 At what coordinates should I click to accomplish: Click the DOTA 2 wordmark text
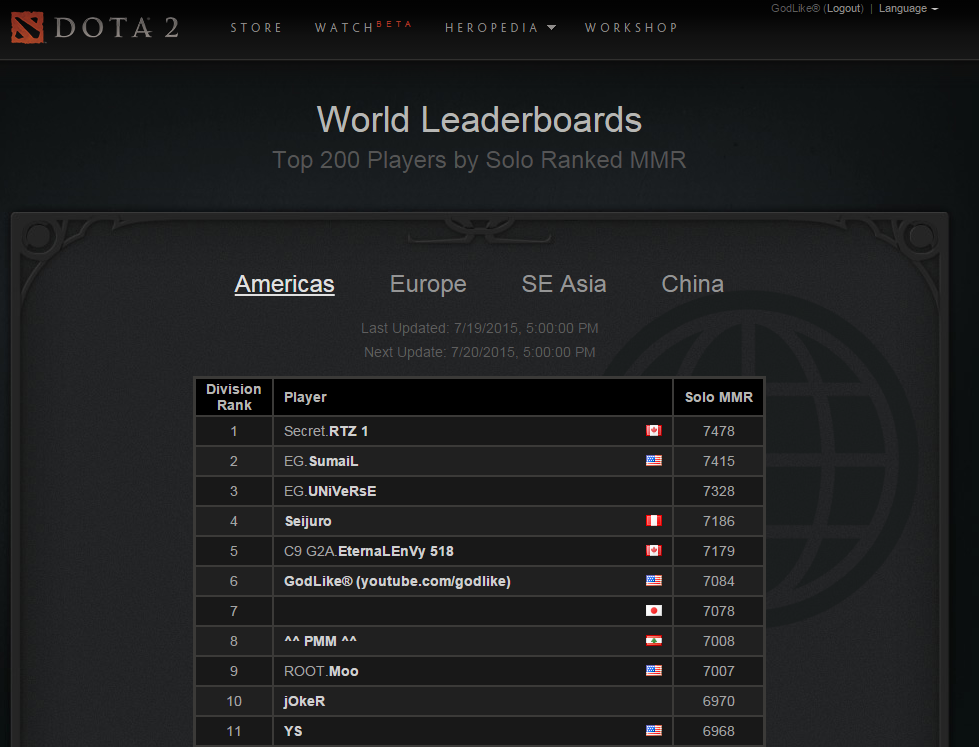[117, 28]
